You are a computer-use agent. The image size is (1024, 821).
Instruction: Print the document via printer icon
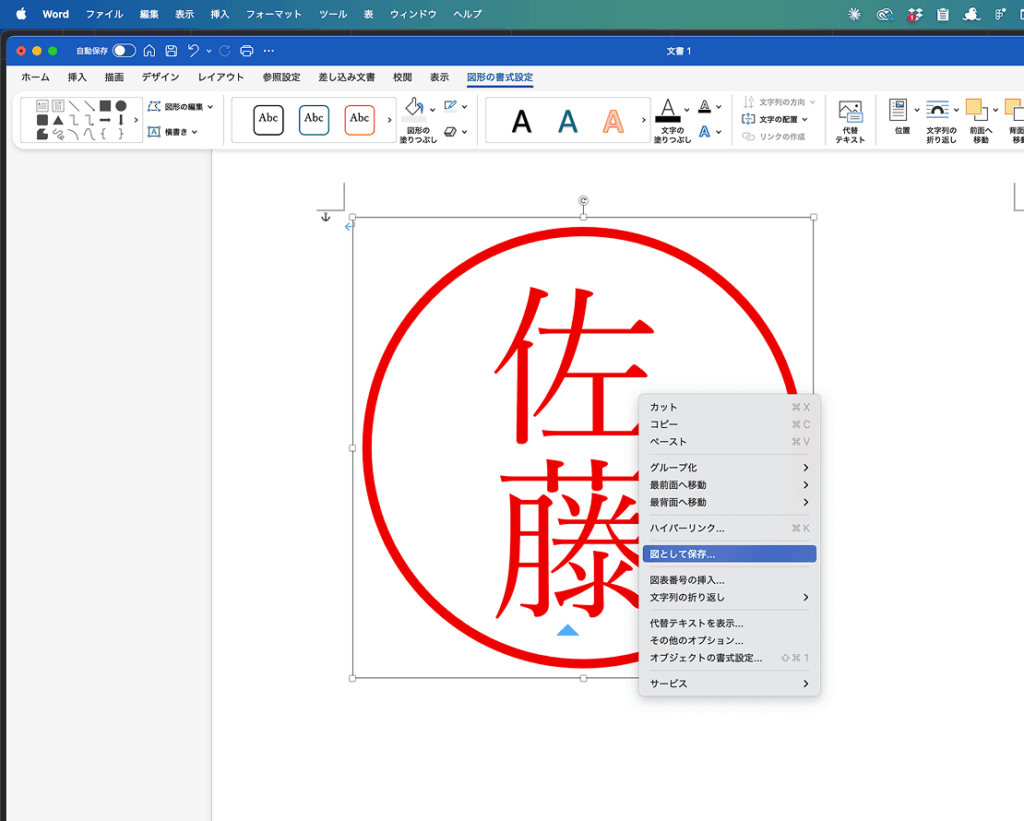[x=247, y=51]
